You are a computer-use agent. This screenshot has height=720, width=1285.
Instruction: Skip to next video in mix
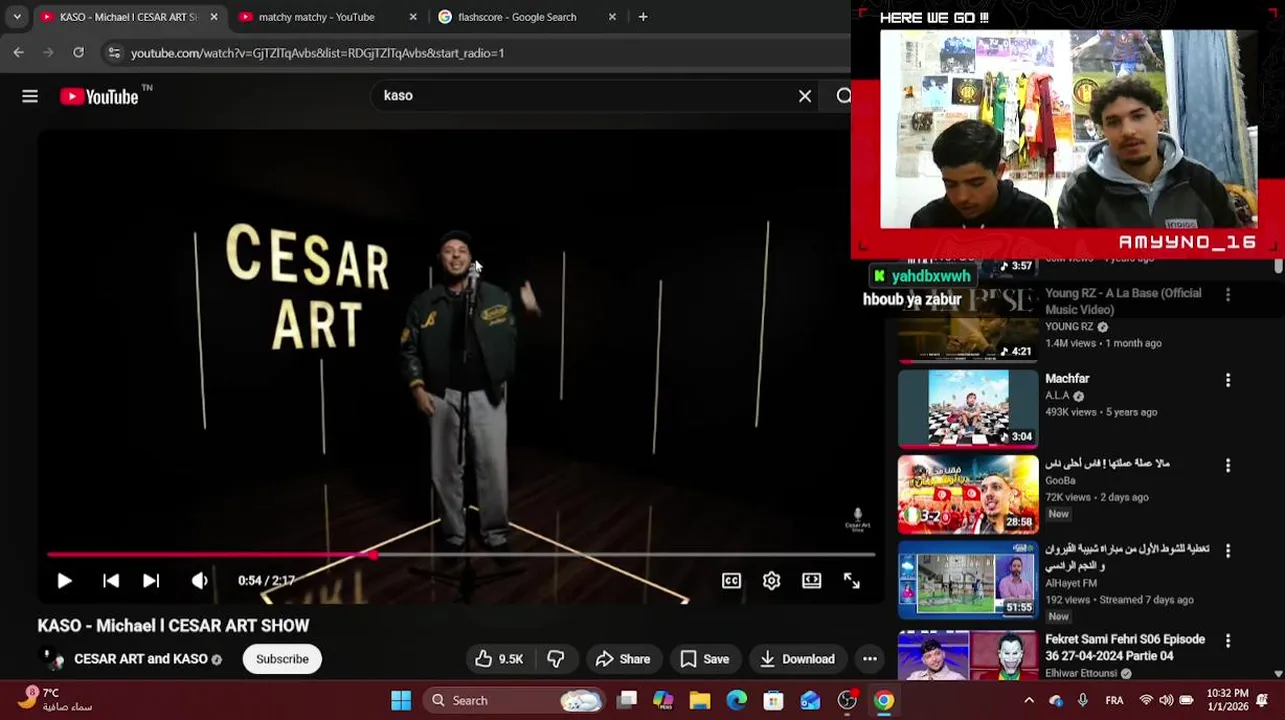151,580
